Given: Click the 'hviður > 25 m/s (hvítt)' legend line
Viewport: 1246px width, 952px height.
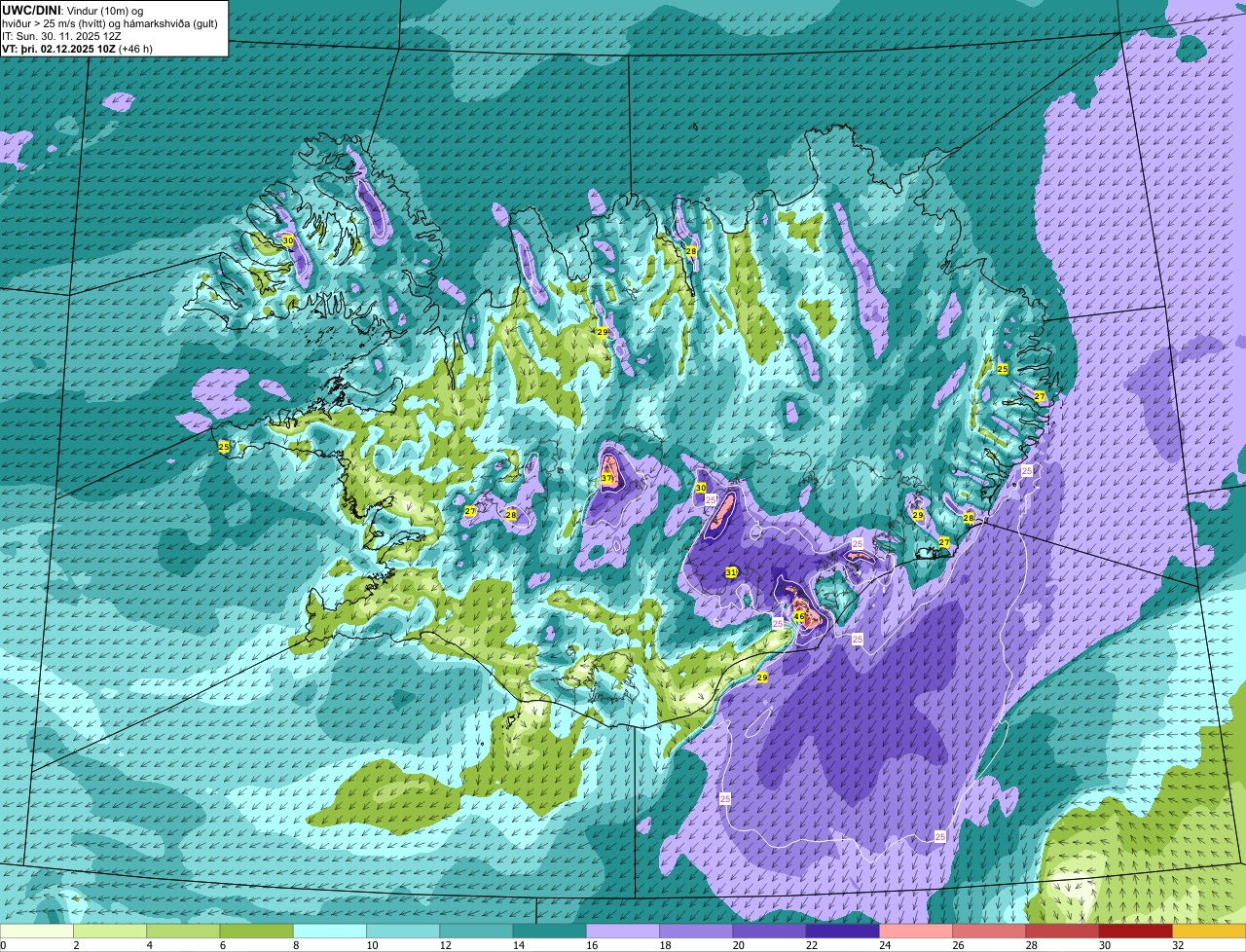Looking at the screenshot, I should click(110, 23).
